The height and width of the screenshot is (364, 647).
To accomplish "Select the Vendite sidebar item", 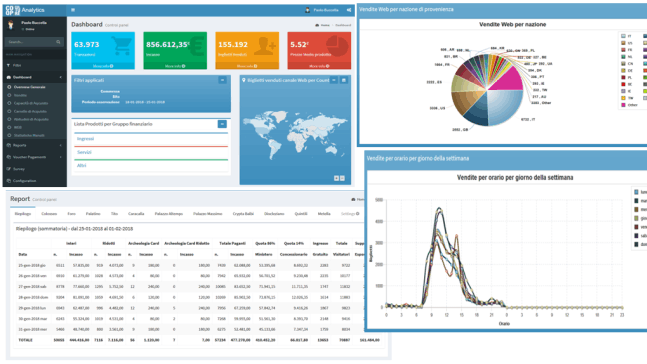I will 20,95.
